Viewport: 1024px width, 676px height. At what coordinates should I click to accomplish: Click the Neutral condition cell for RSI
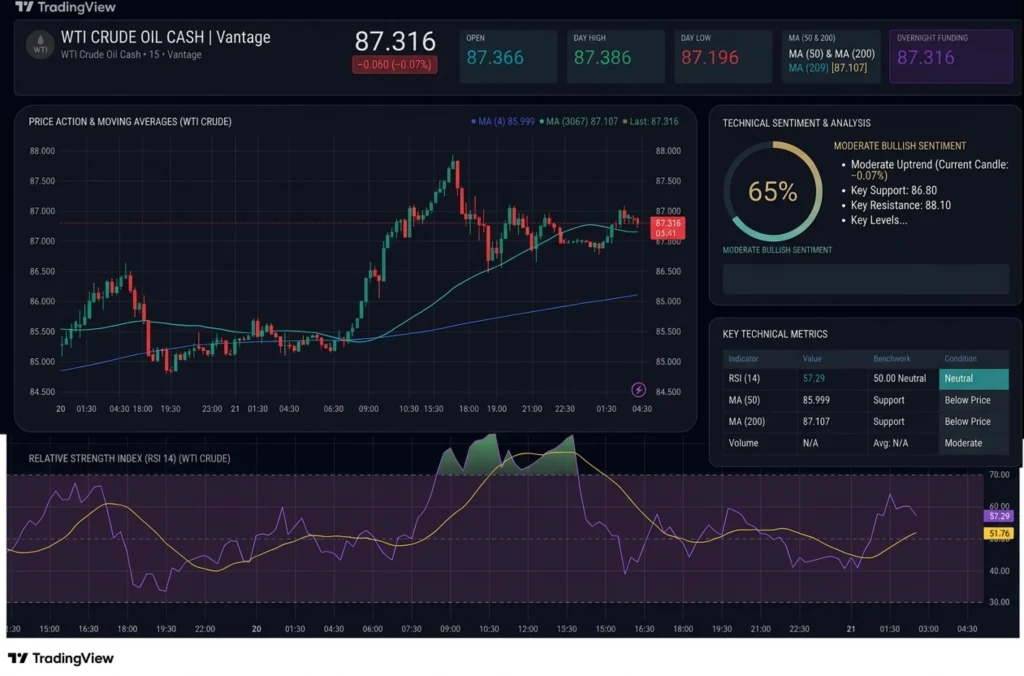[x=973, y=379]
